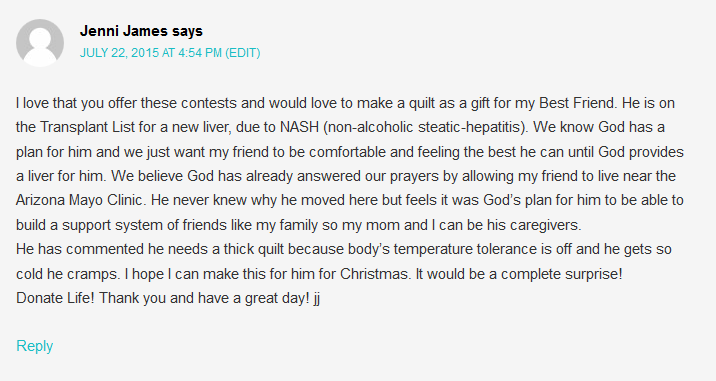Image resolution: width=716 pixels, height=381 pixels.
Task: Click "Thank you and have a great day!" text
Action: [204, 298]
